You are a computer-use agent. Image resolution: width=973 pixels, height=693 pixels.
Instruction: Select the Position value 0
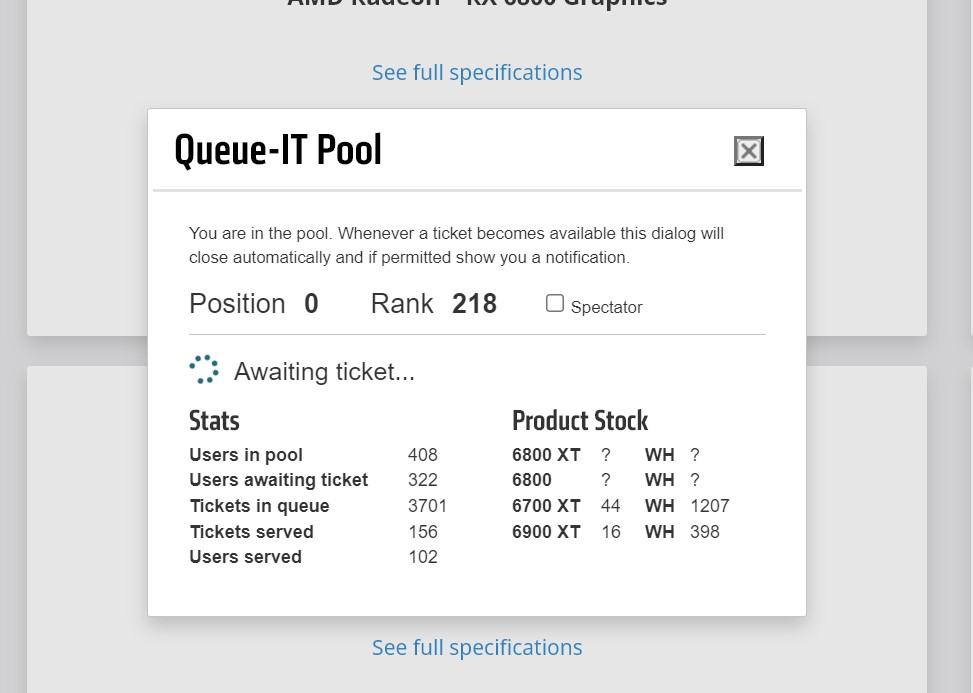point(311,304)
